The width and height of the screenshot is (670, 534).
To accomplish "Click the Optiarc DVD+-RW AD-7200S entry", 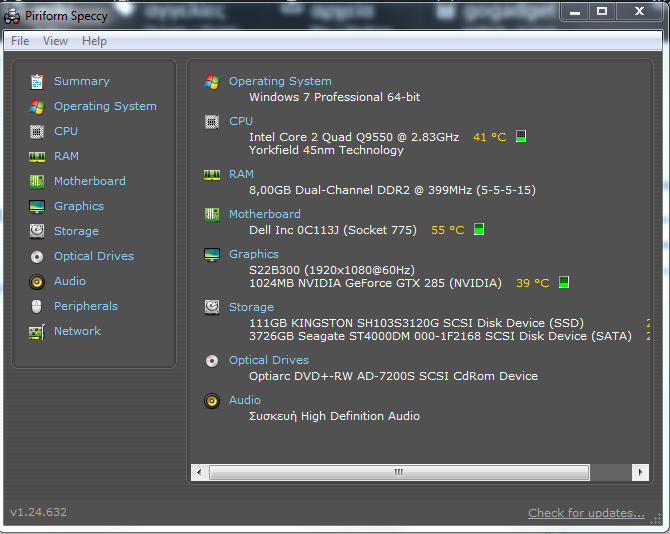I will (x=394, y=376).
